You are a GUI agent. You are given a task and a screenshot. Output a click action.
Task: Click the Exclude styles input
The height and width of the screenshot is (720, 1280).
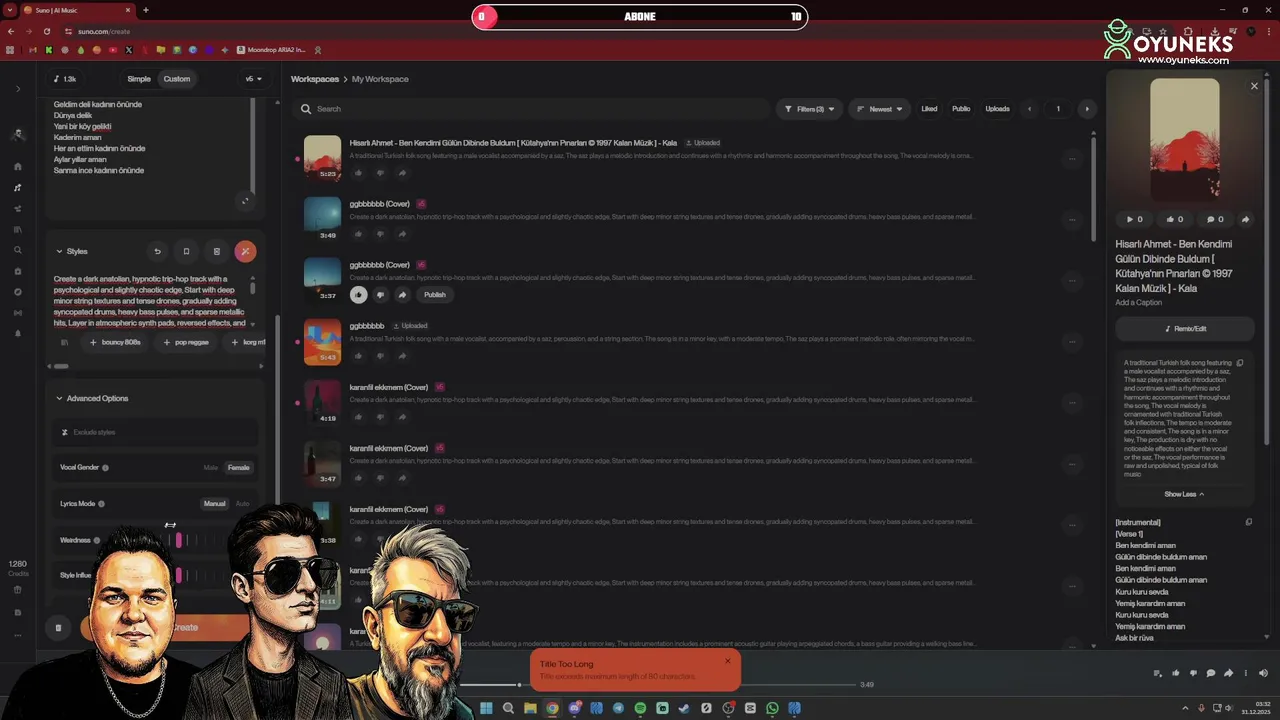155,432
